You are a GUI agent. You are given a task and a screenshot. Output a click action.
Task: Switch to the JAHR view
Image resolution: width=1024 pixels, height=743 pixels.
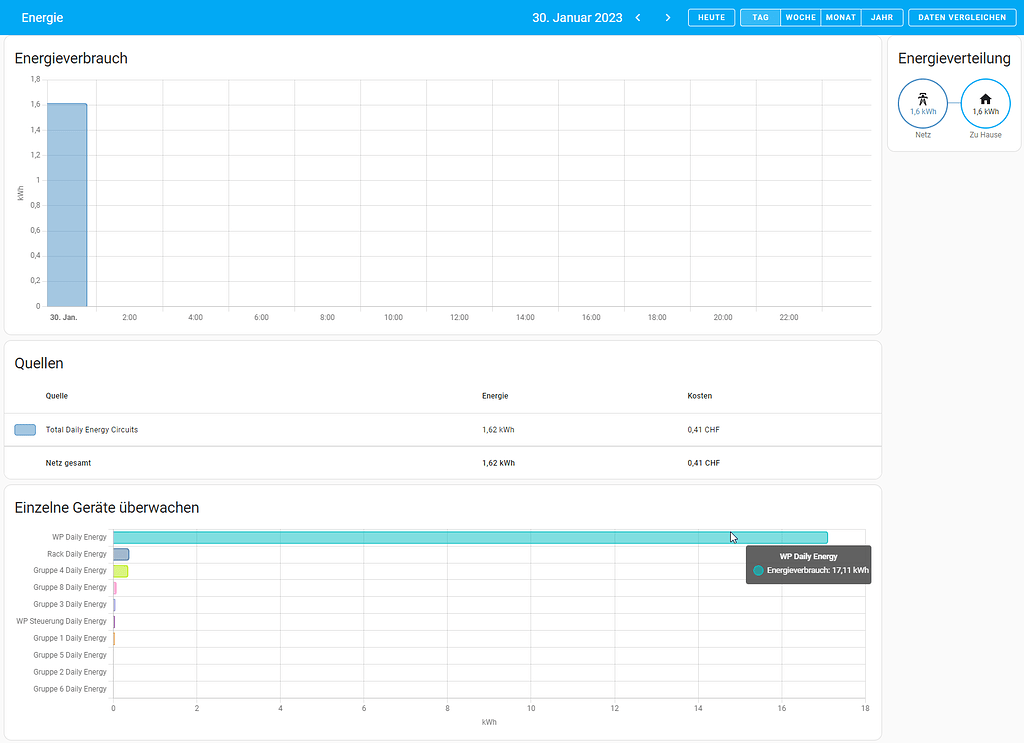(882, 17)
